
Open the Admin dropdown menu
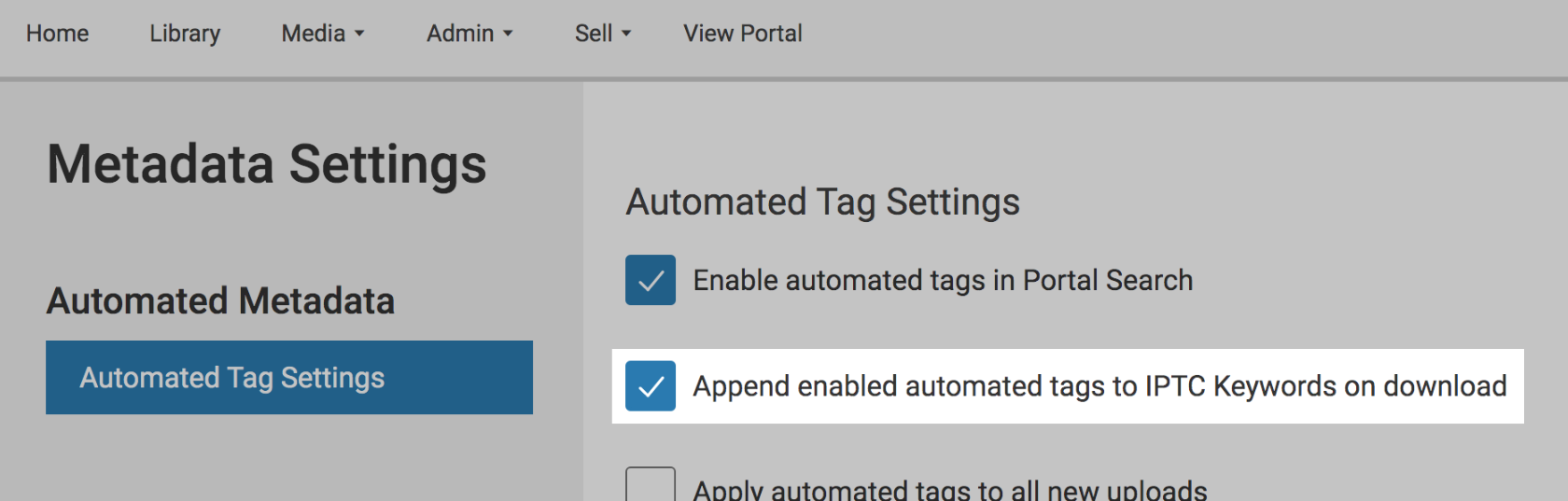pyautogui.click(x=469, y=34)
